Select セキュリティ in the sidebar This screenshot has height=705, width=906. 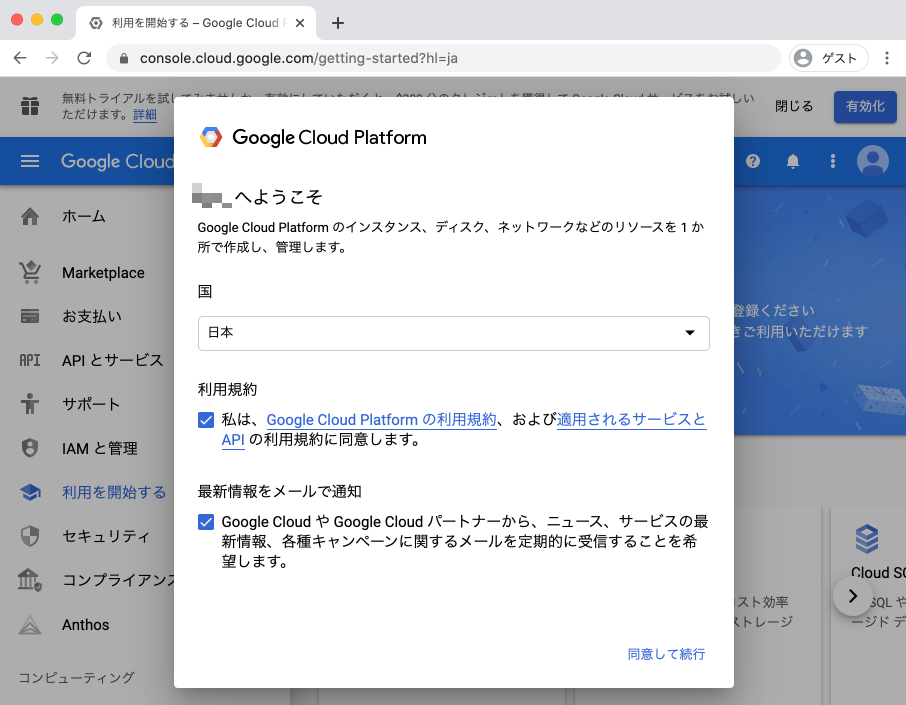click(106, 536)
